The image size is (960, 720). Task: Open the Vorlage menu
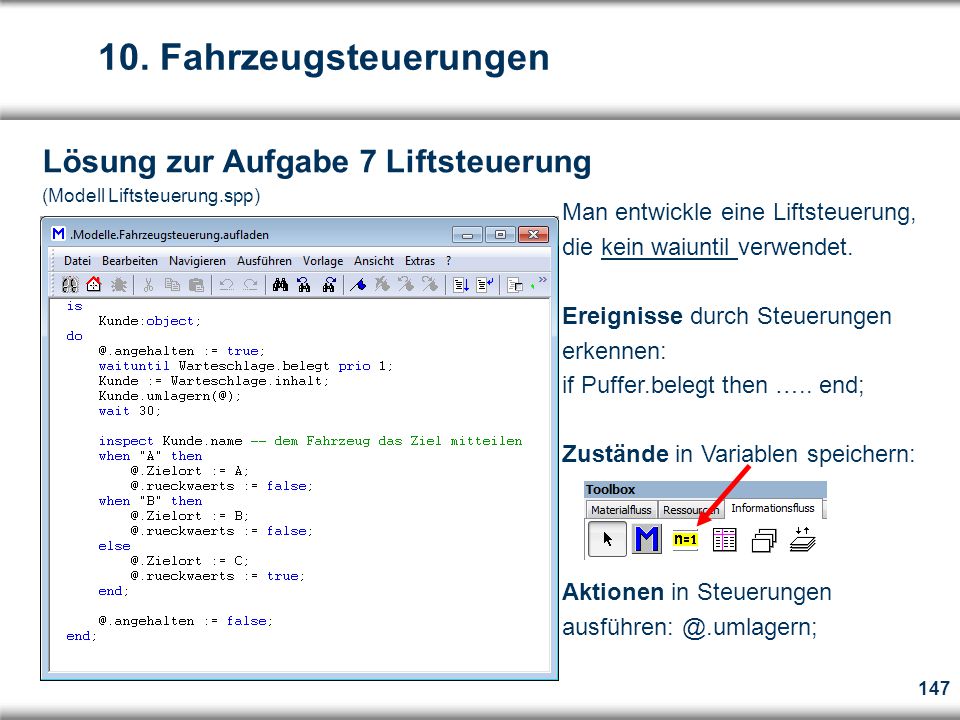[323, 261]
